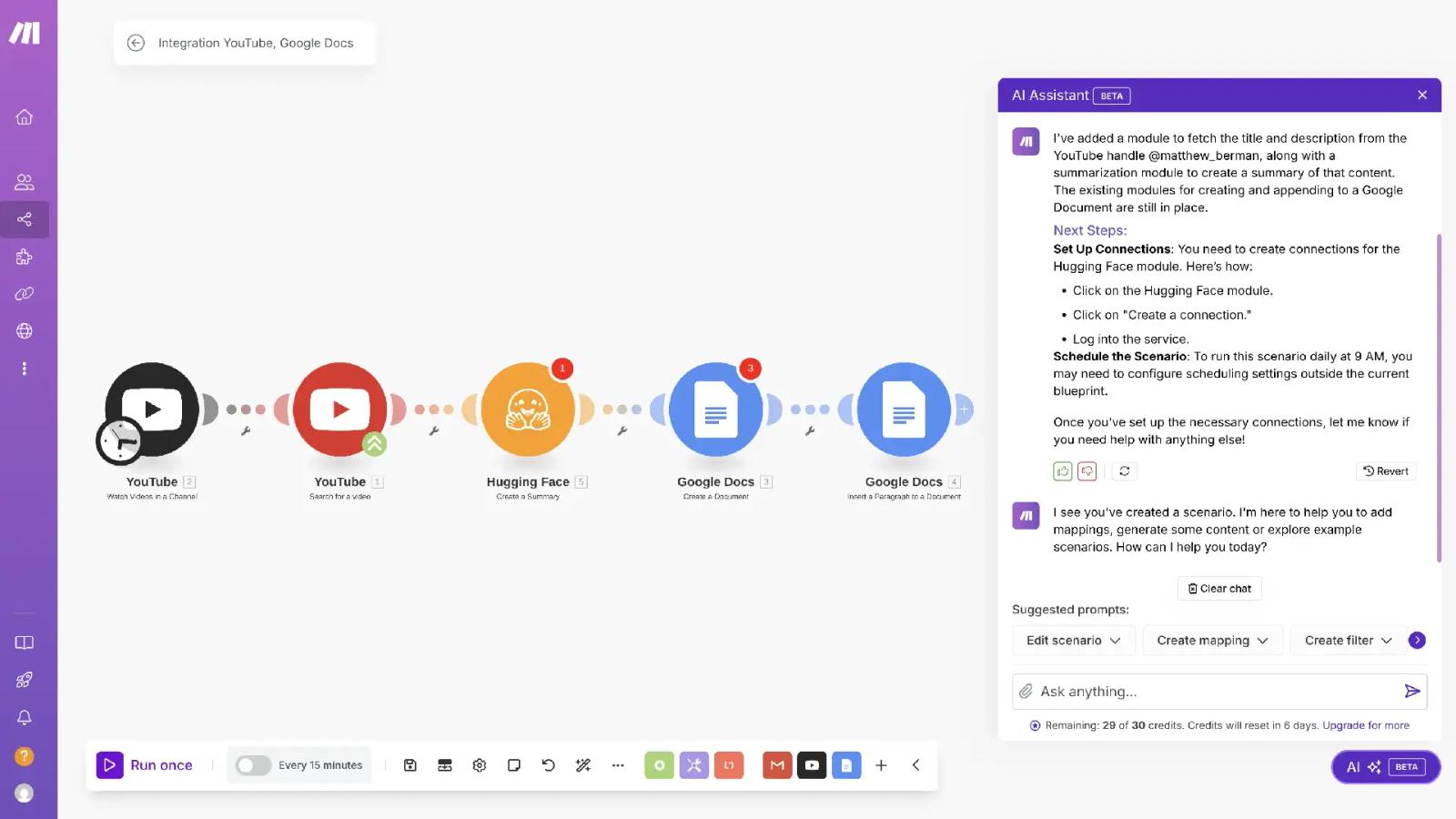Give thumbs down to the assistant response

pos(1087,471)
